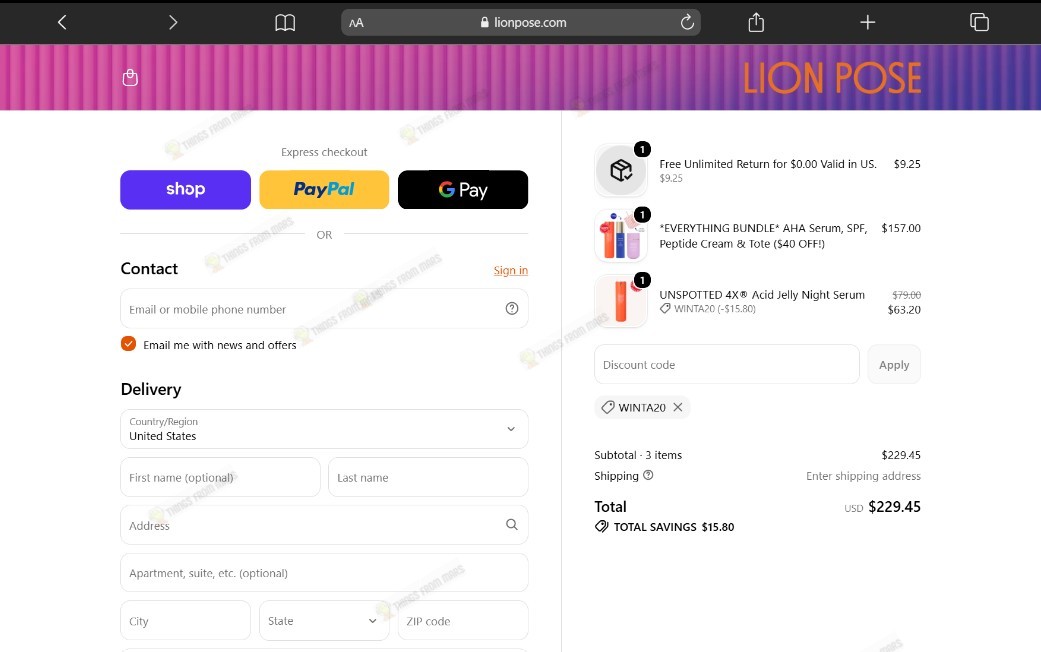Click the 'WINTA20 (-$15.80)' discount line
Screen dimensions: 1041x652
coord(708,309)
